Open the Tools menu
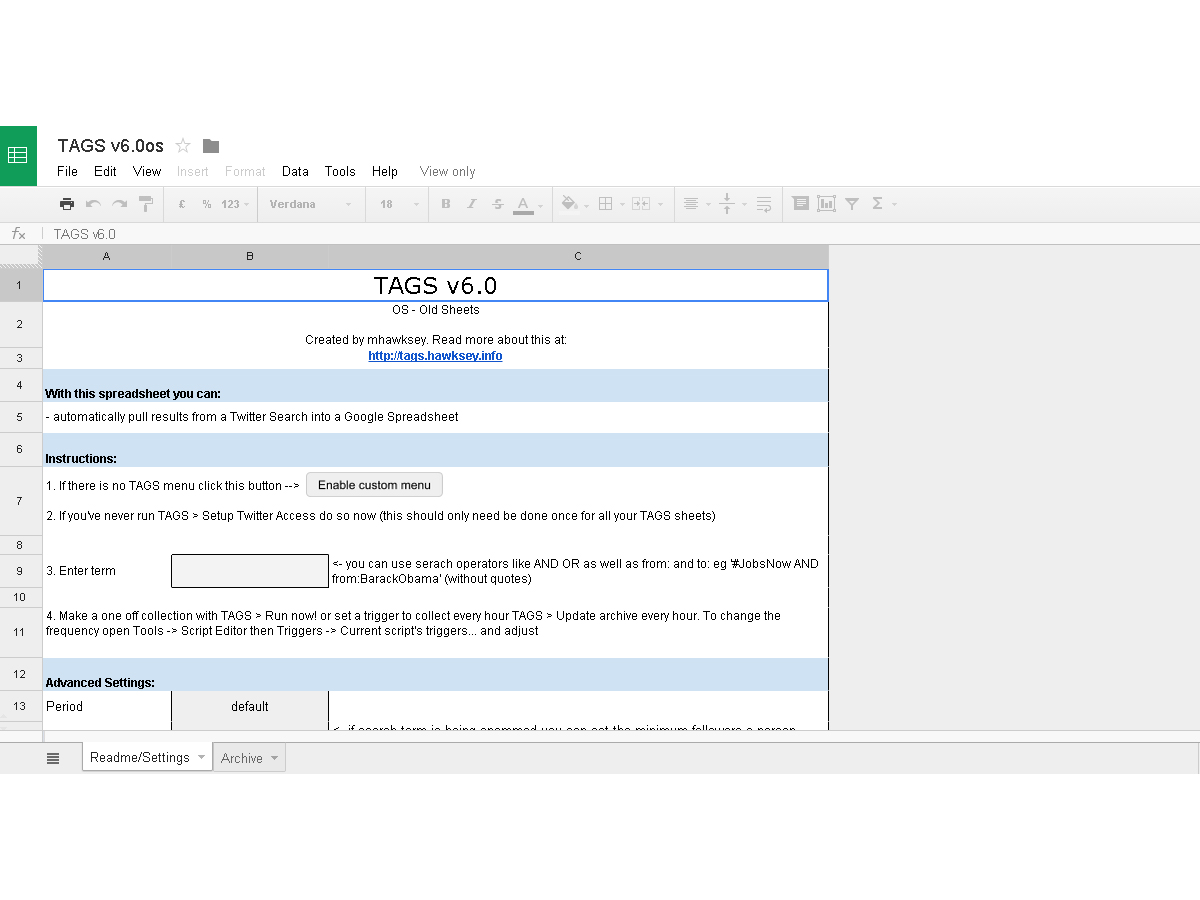The width and height of the screenshot is (1200, 900). point(340,172)
